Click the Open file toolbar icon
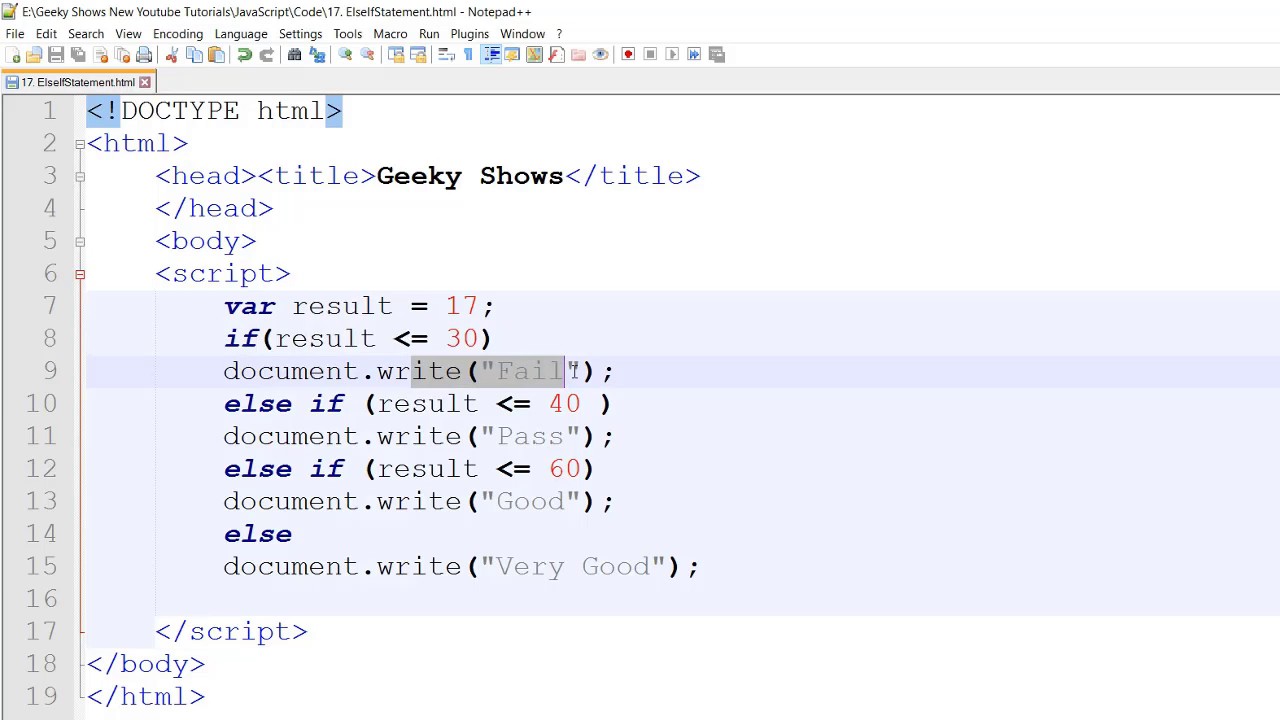The image size is (1280, 720). click(x=34, y=54)
